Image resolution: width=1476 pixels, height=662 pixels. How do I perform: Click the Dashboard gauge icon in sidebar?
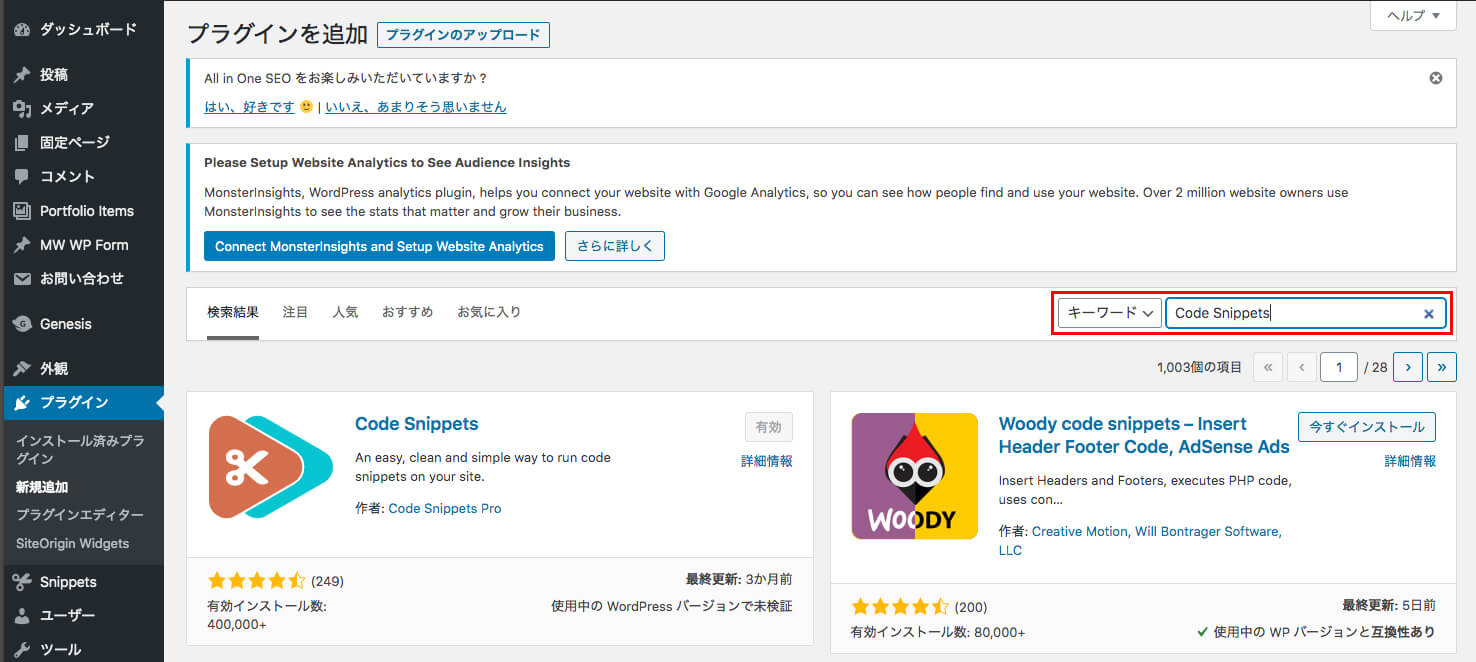tap(22, 30)
